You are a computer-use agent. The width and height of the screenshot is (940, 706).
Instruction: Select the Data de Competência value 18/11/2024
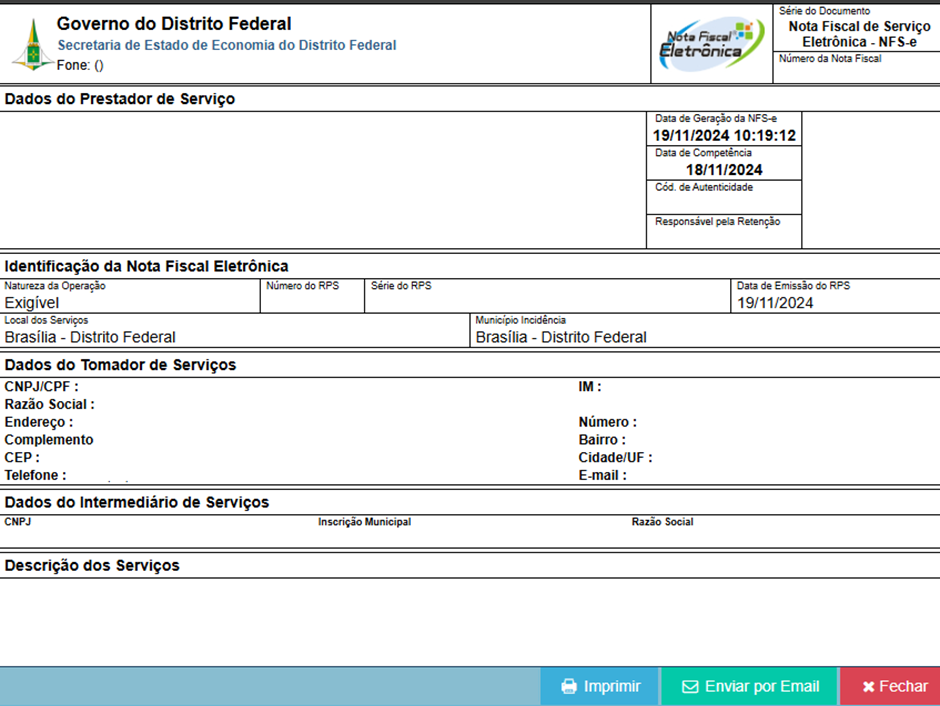tap(724, 170)
